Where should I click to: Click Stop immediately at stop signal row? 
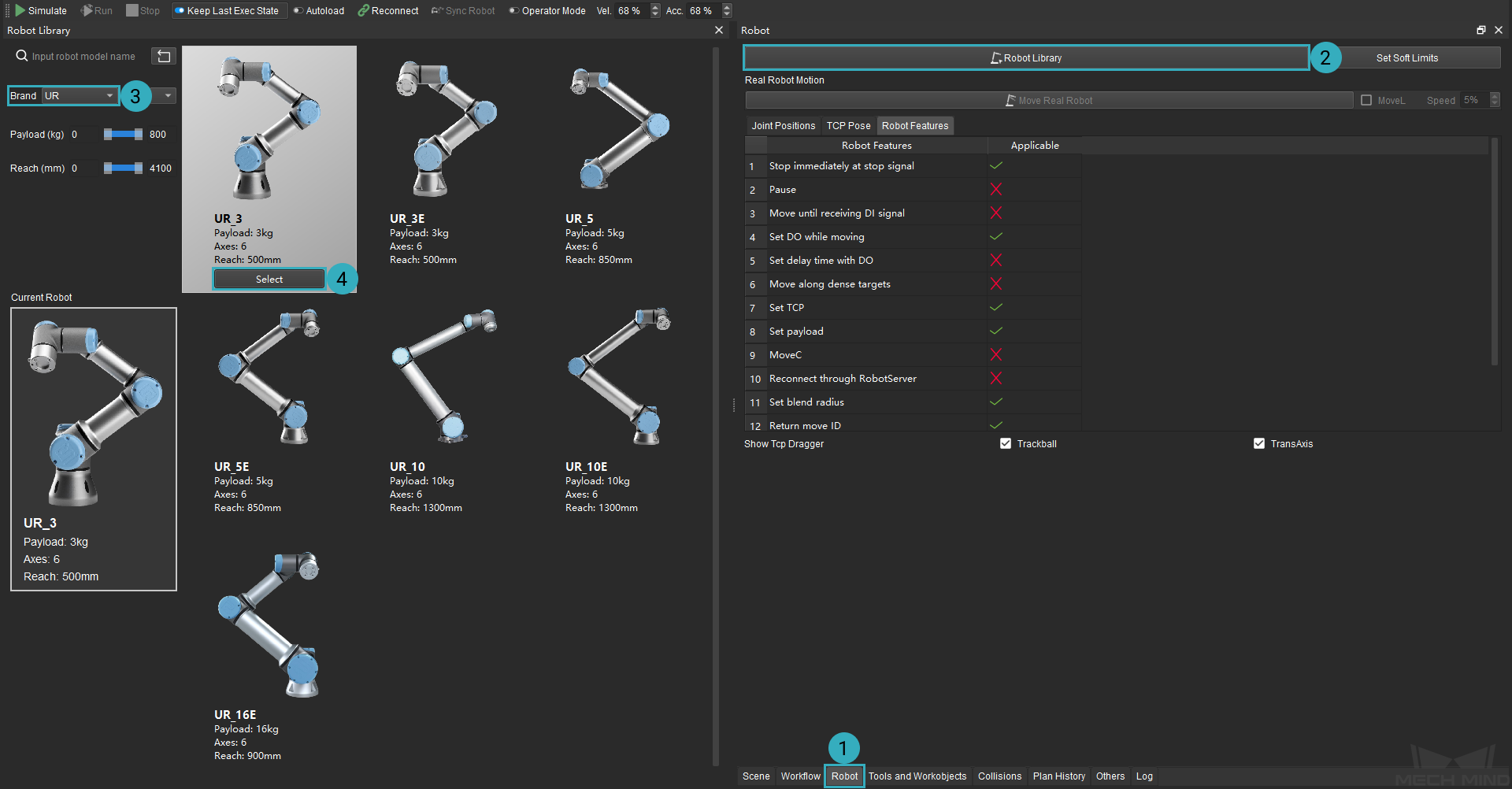[x=913, y=166]
